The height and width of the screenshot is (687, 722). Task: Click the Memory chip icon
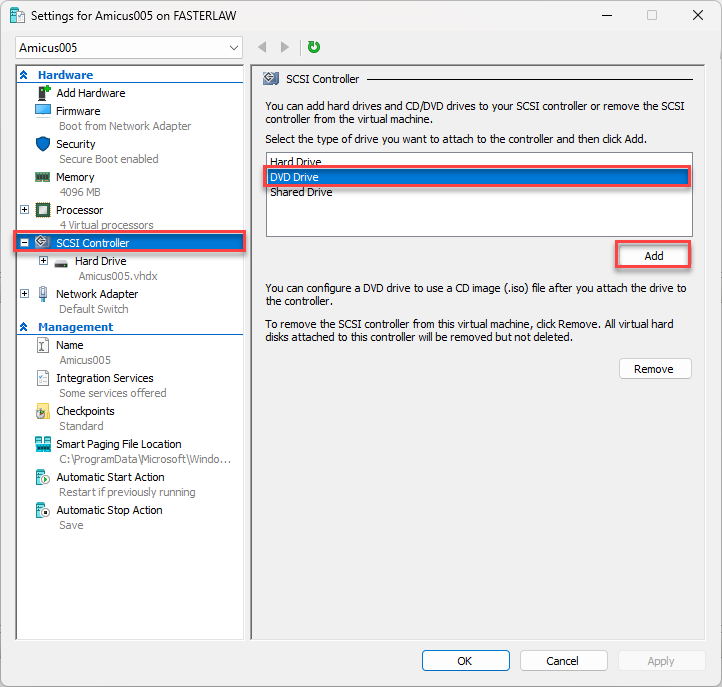42,177
